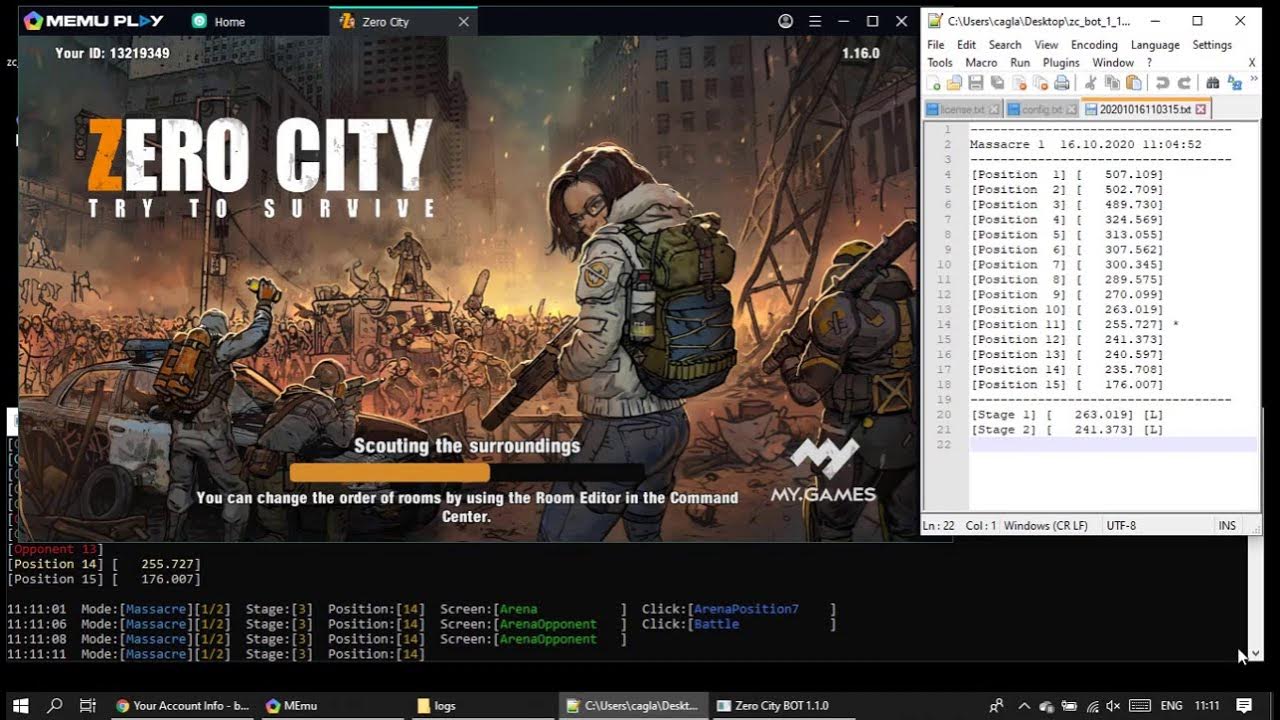
Task: Click the ENG language indicator
Action: click(1171, 705)
